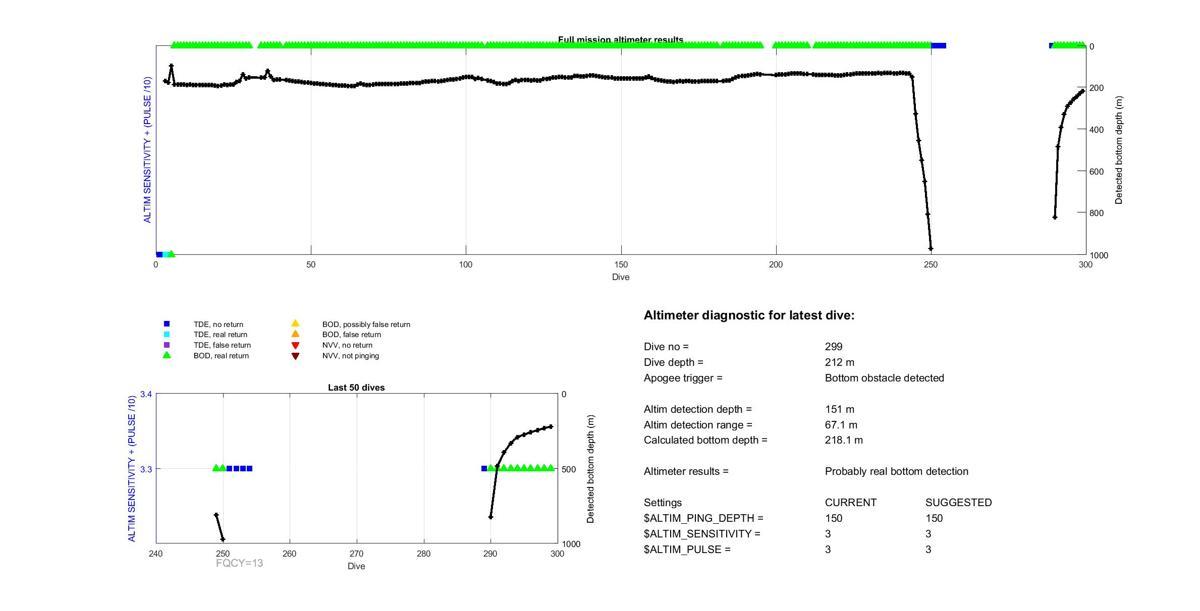Select the suggested value 150 for ALTIM_PING_DEPTH
The image size is (1200, 611).
pyautogui.click(x=934, y=518)
